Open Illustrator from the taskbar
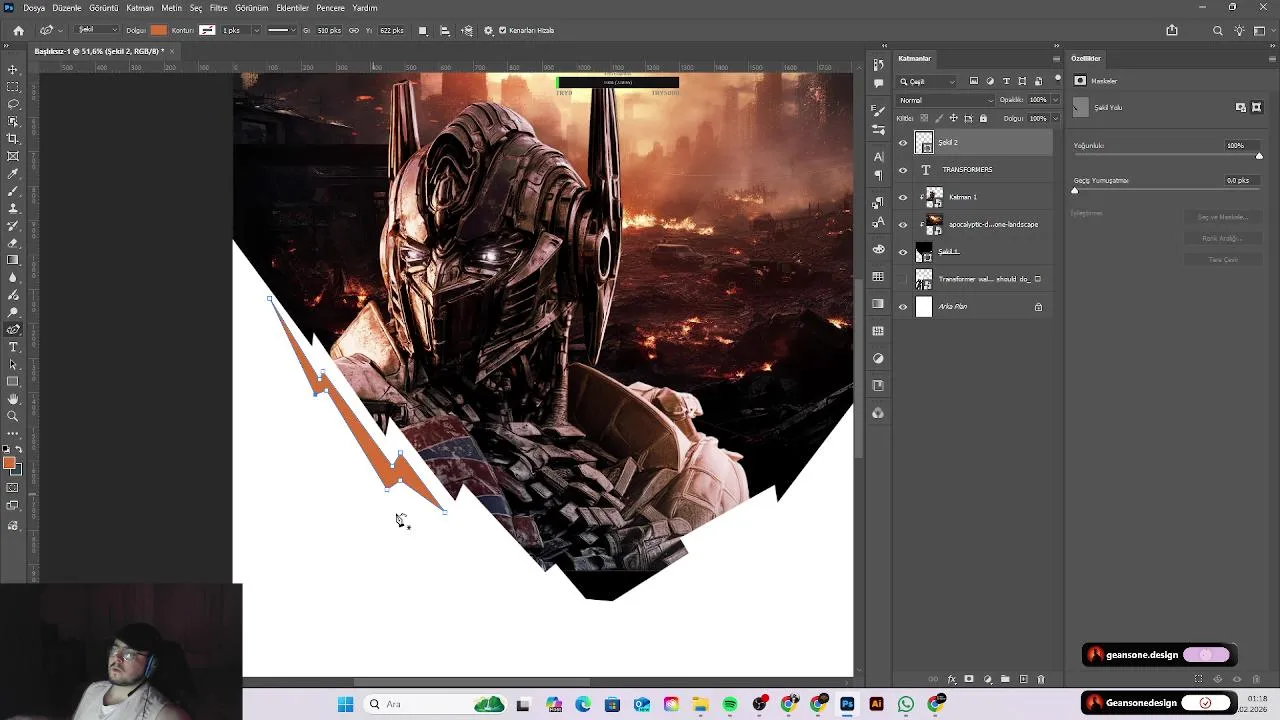This screenshot has width=1280, height=720. point(877,704)
